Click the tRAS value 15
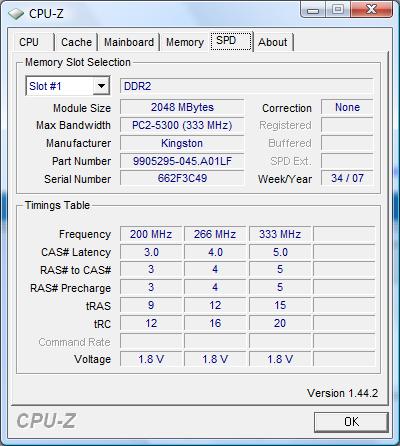The width and height of the screenshot is (400, 446). pos(280,305)
